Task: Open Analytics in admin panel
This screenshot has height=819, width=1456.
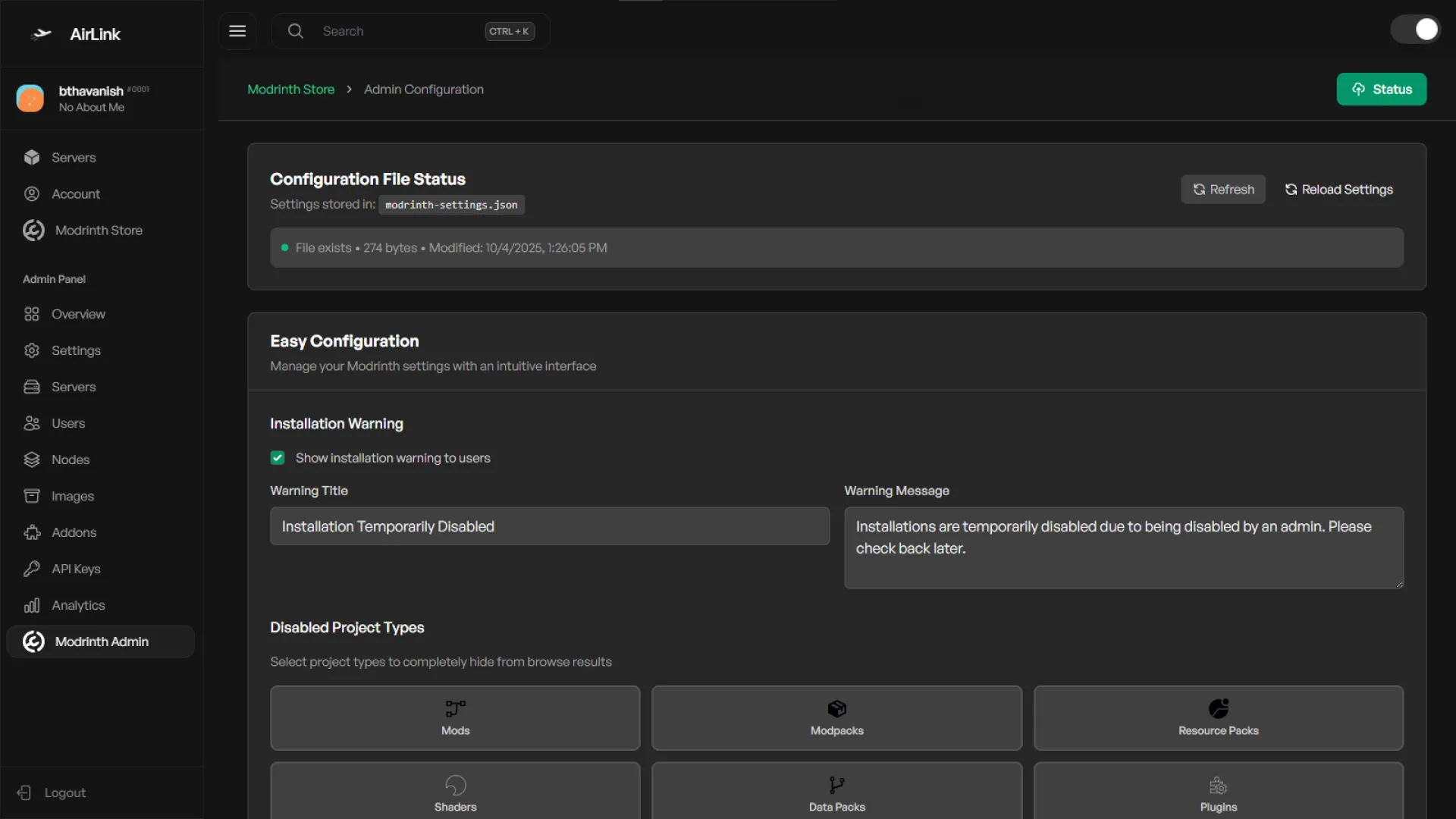Action: click(77, 605)
